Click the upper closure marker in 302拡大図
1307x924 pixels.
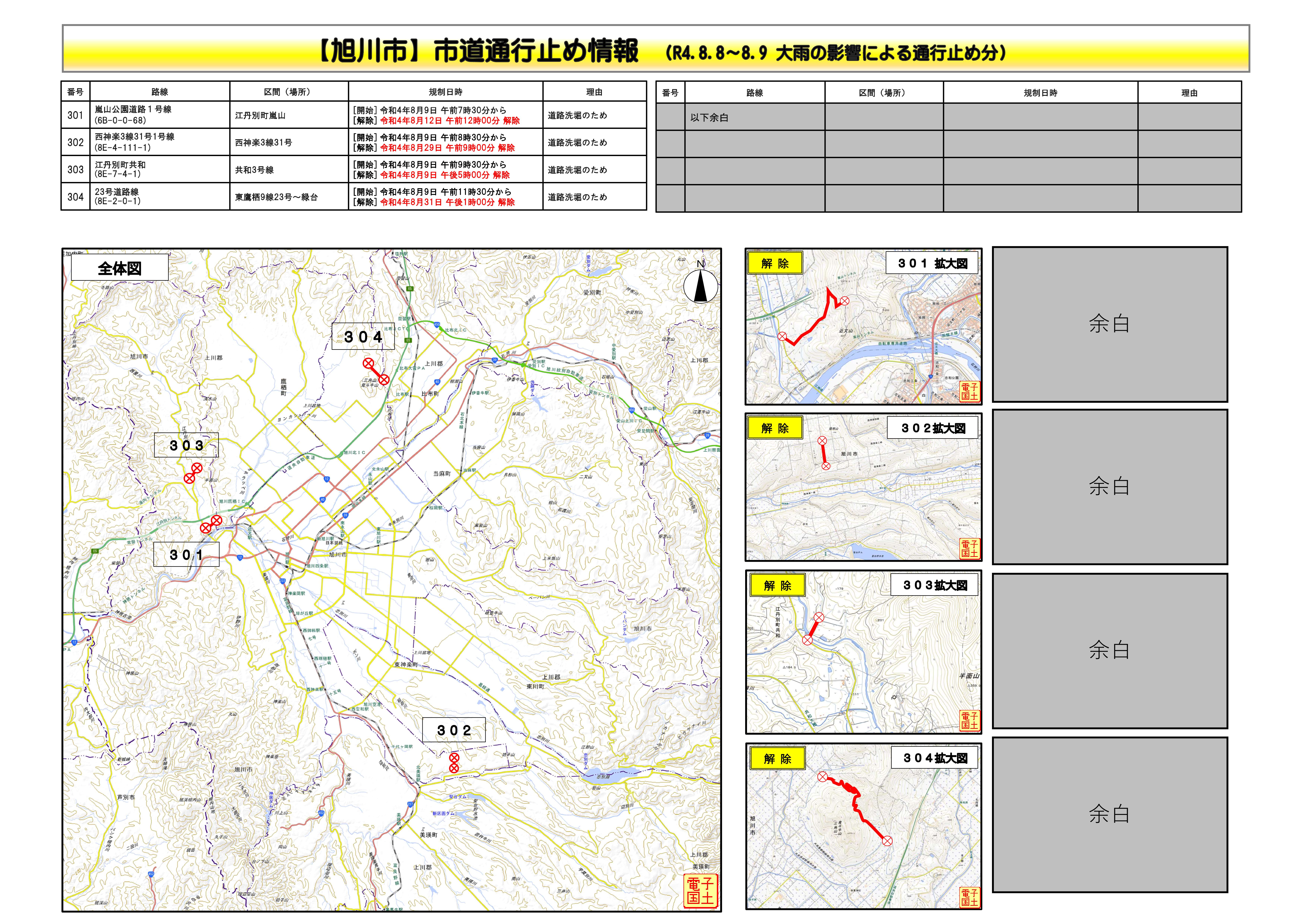822,441
